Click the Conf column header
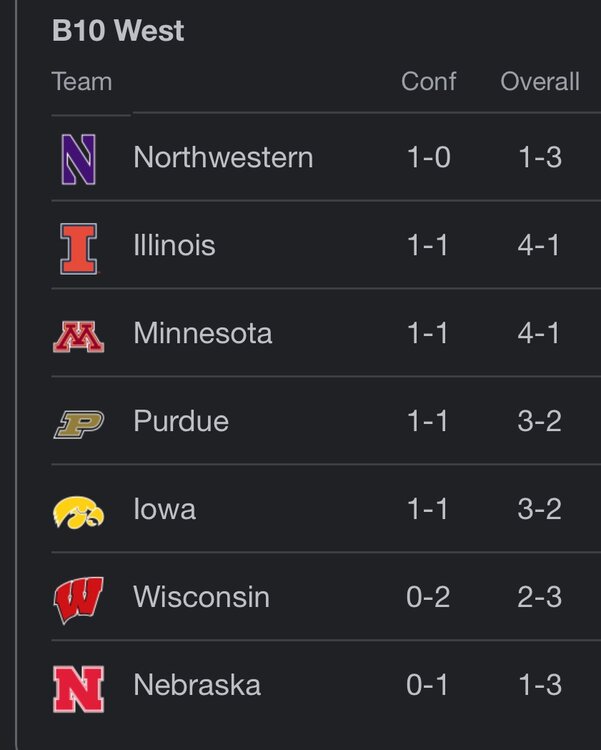601x750 pixels. coord(428,82)
